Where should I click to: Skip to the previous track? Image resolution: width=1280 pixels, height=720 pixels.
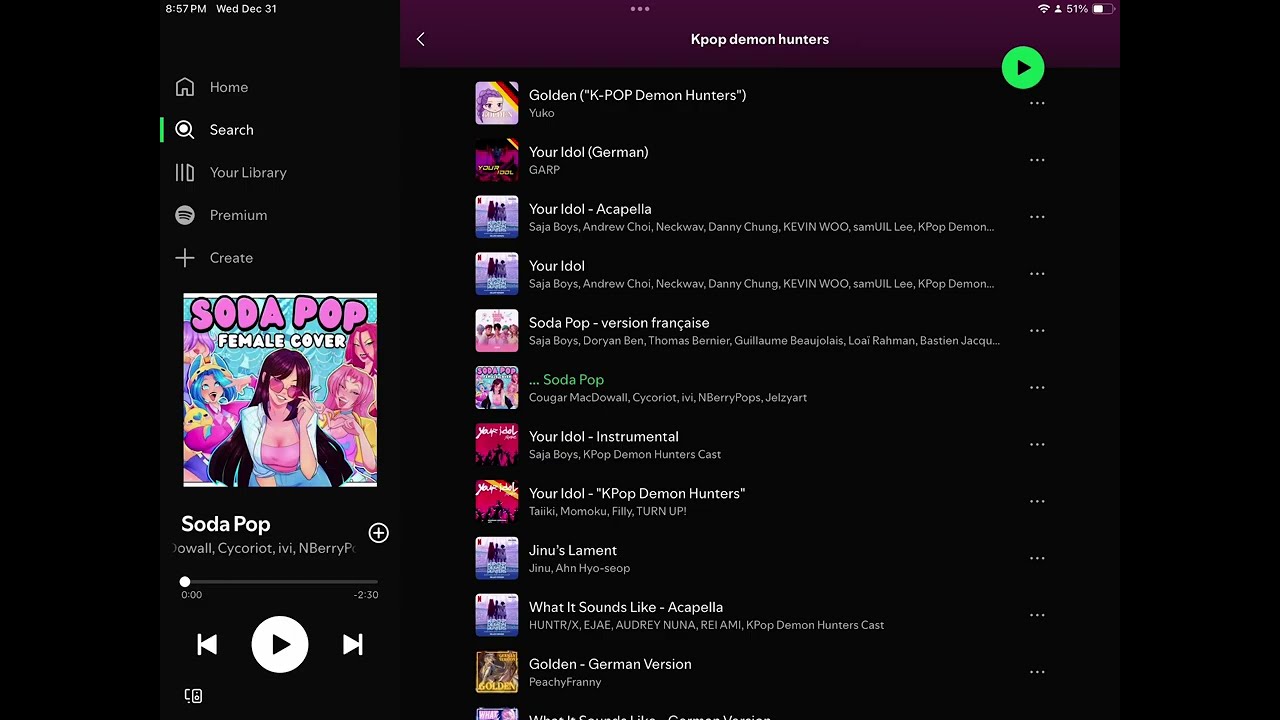(207, 645)
